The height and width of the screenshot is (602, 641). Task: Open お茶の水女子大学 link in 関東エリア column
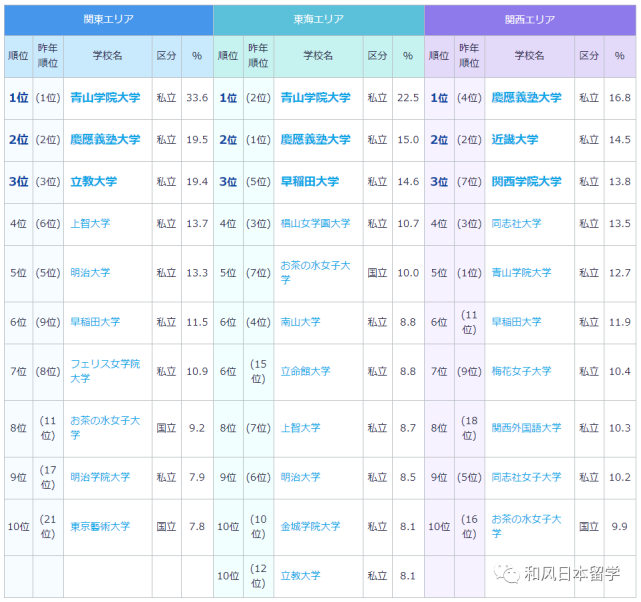pyautogui.click(x=105, y=428)
